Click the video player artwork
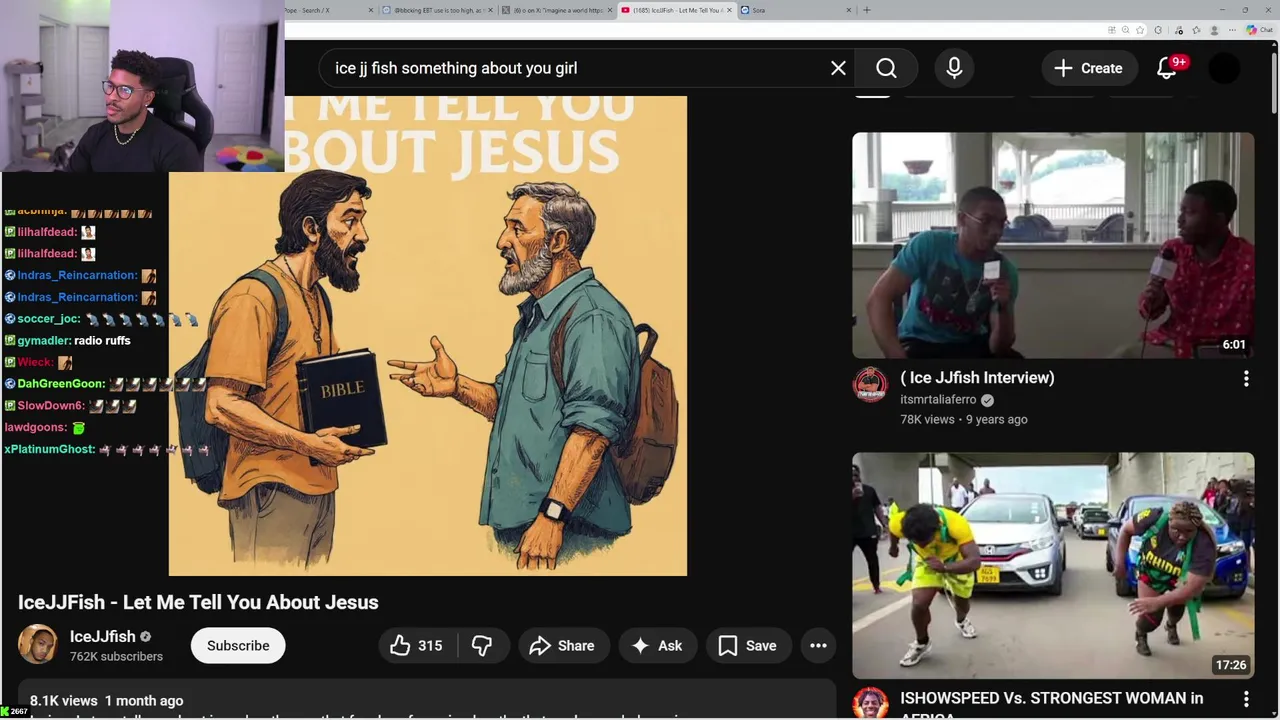 (x=428, y=336)
